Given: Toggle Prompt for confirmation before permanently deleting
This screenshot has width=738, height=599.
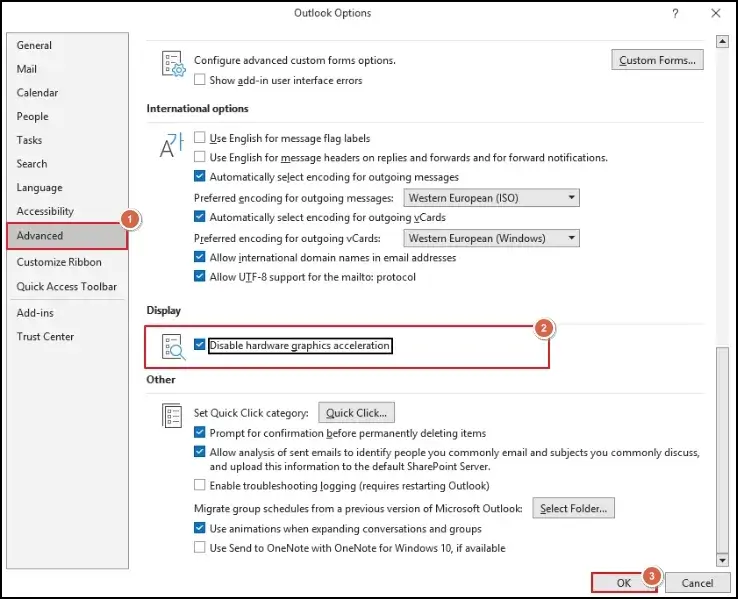Looking at the screenshot, I should [200, 432].
